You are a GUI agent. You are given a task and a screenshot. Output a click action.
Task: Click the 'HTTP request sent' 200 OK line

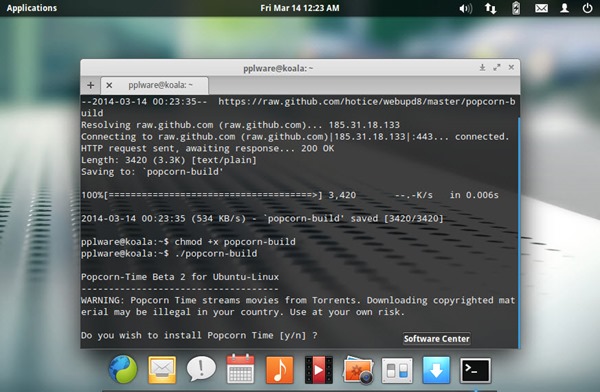click(x=207, y=148)
